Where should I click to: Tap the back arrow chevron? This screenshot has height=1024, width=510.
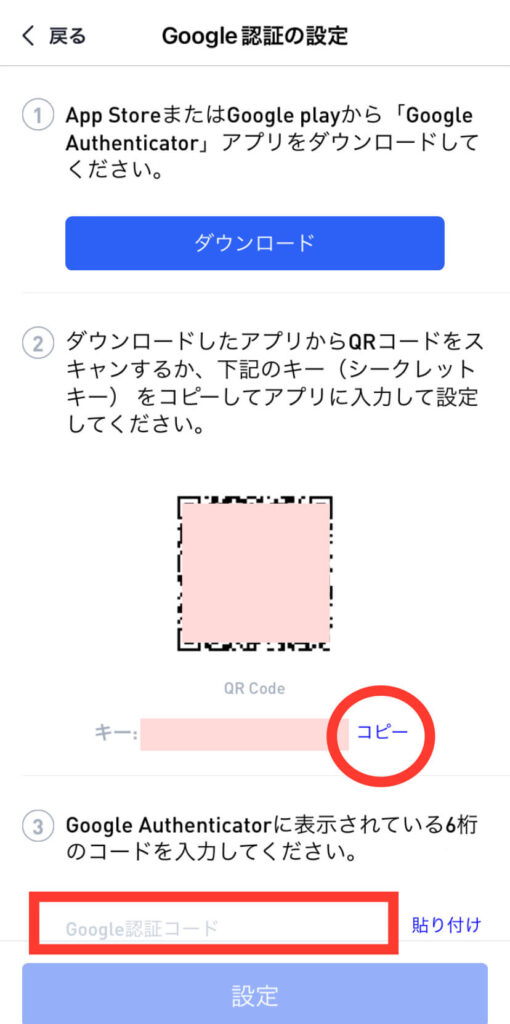pos(27,36)
